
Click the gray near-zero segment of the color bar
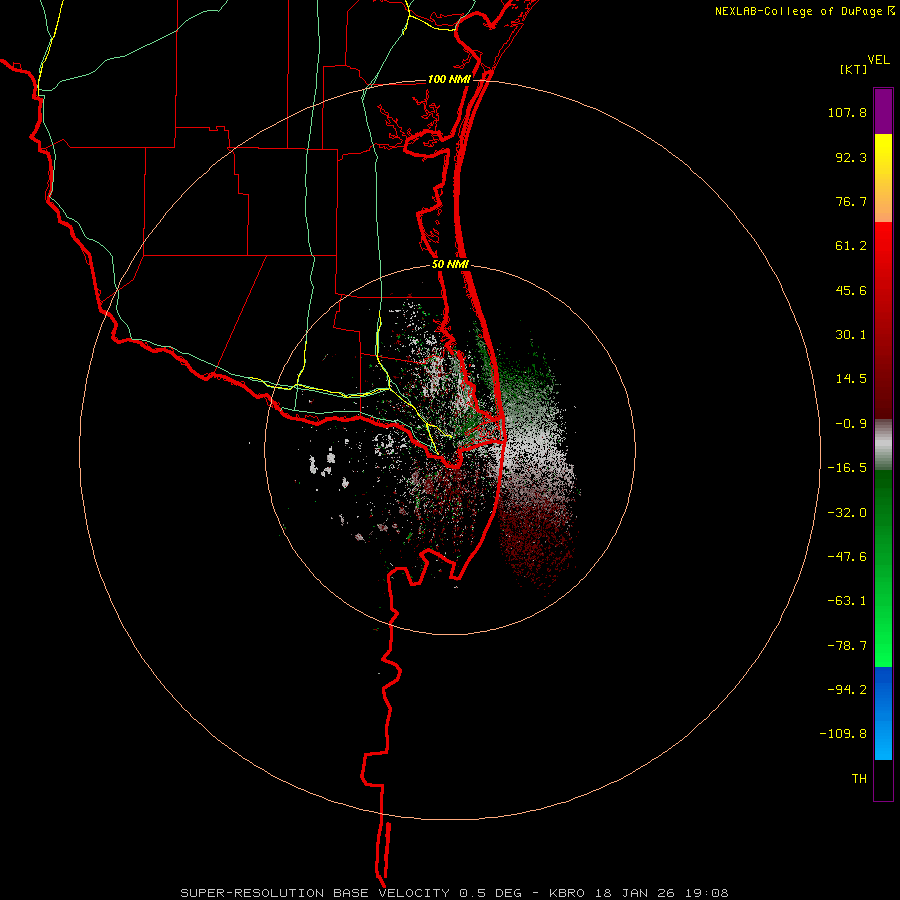click(883, 445)
